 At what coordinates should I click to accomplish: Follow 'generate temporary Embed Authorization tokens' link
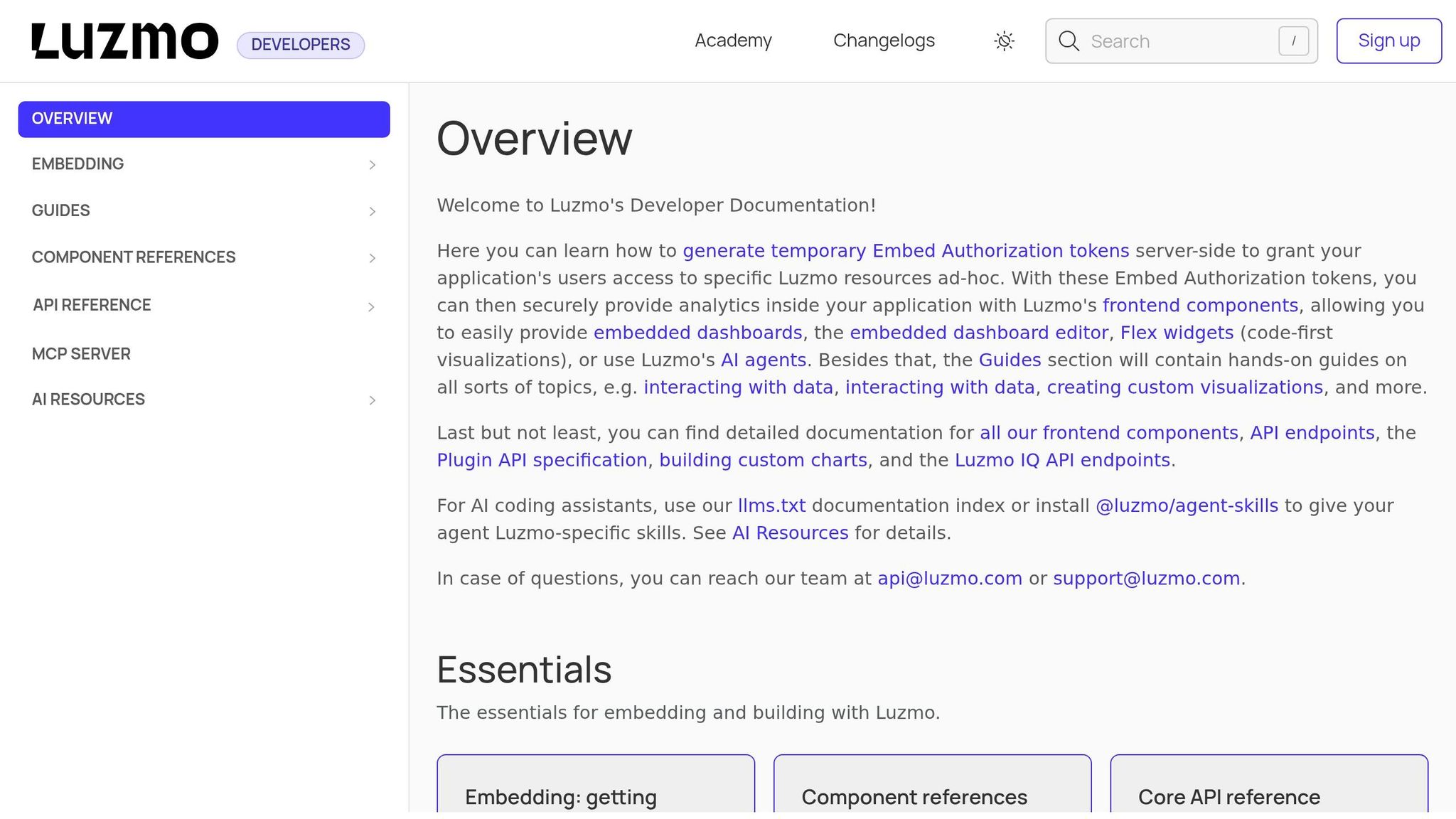point(906,251)
